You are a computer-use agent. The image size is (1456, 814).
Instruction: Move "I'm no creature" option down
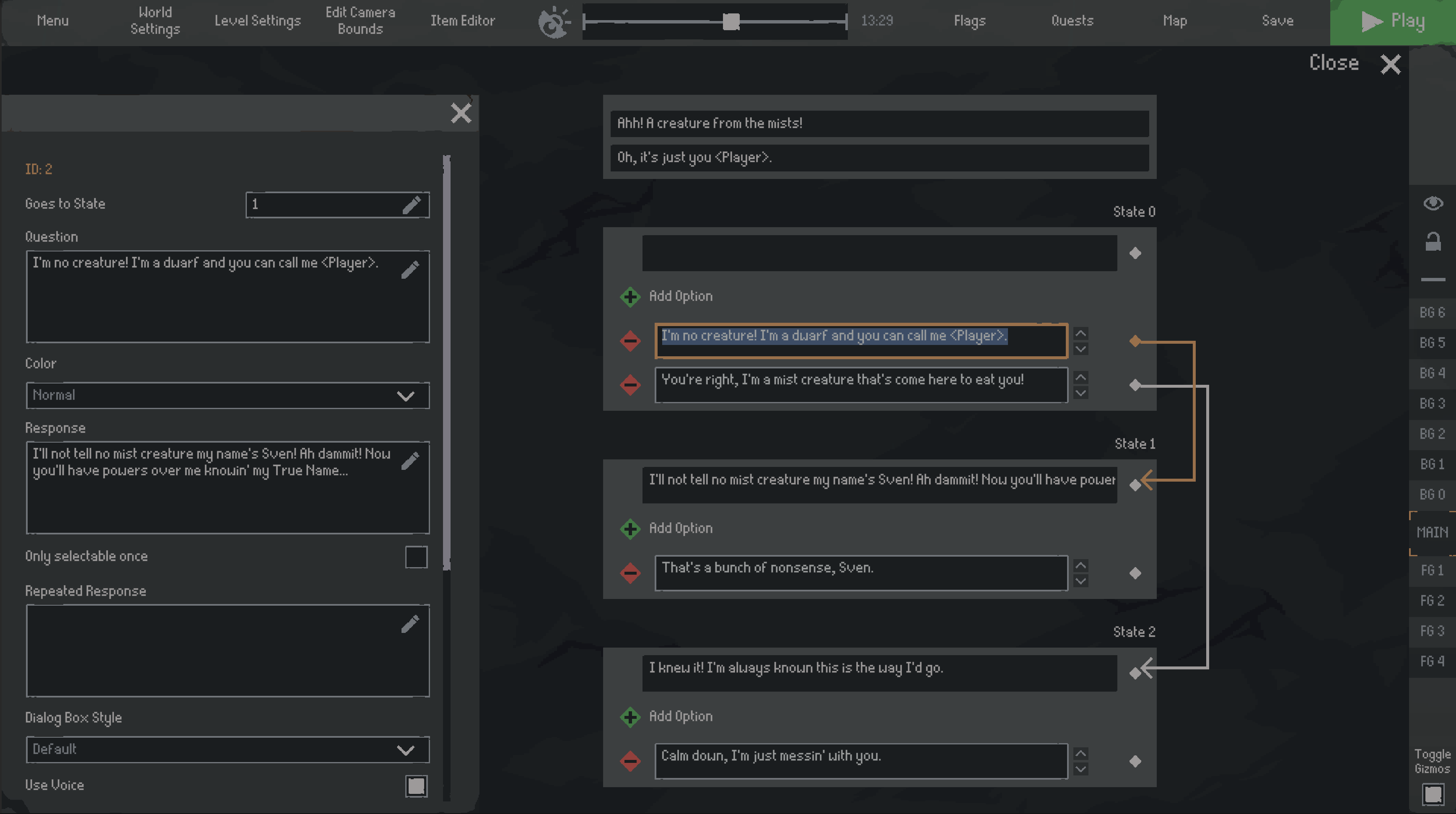[1080, 349]
